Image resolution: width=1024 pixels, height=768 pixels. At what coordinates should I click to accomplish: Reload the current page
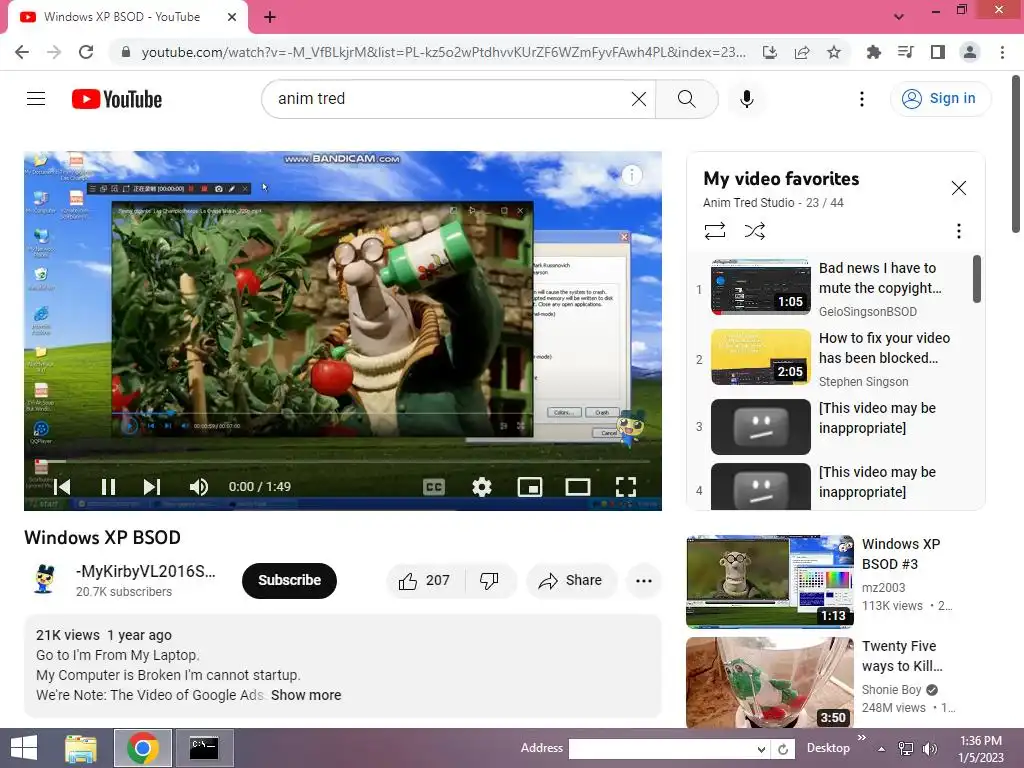click(86, 52)
